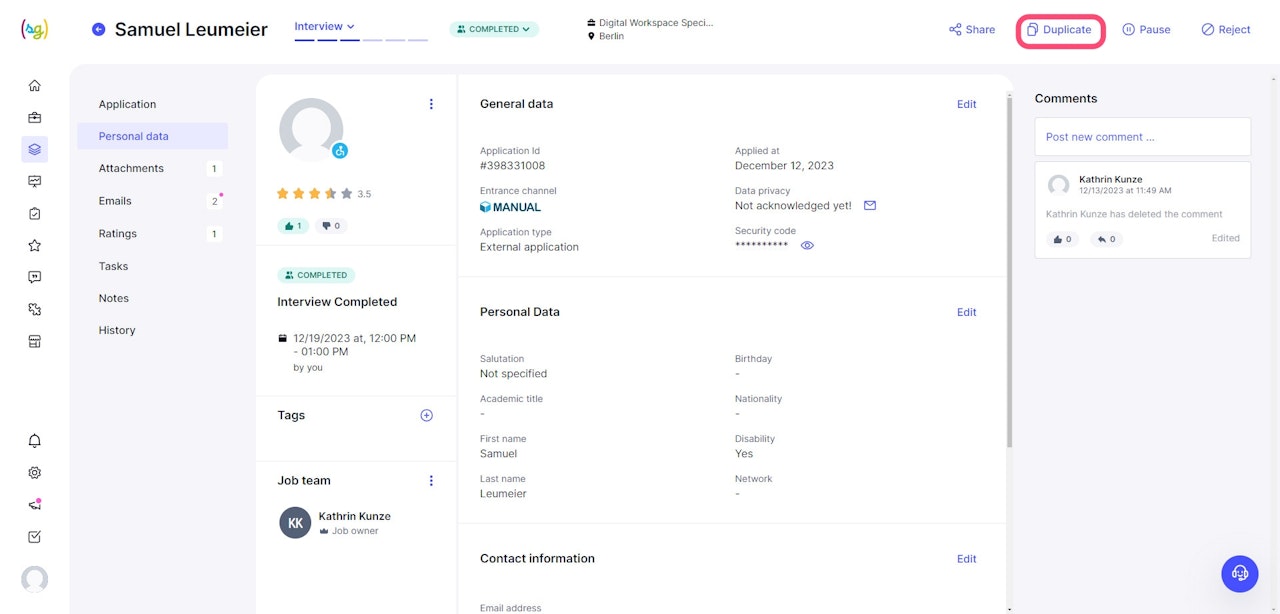
Task: Toggle the thumbs-up on Kathrin Kunze's comment
Action: (x=1062, y=239)
